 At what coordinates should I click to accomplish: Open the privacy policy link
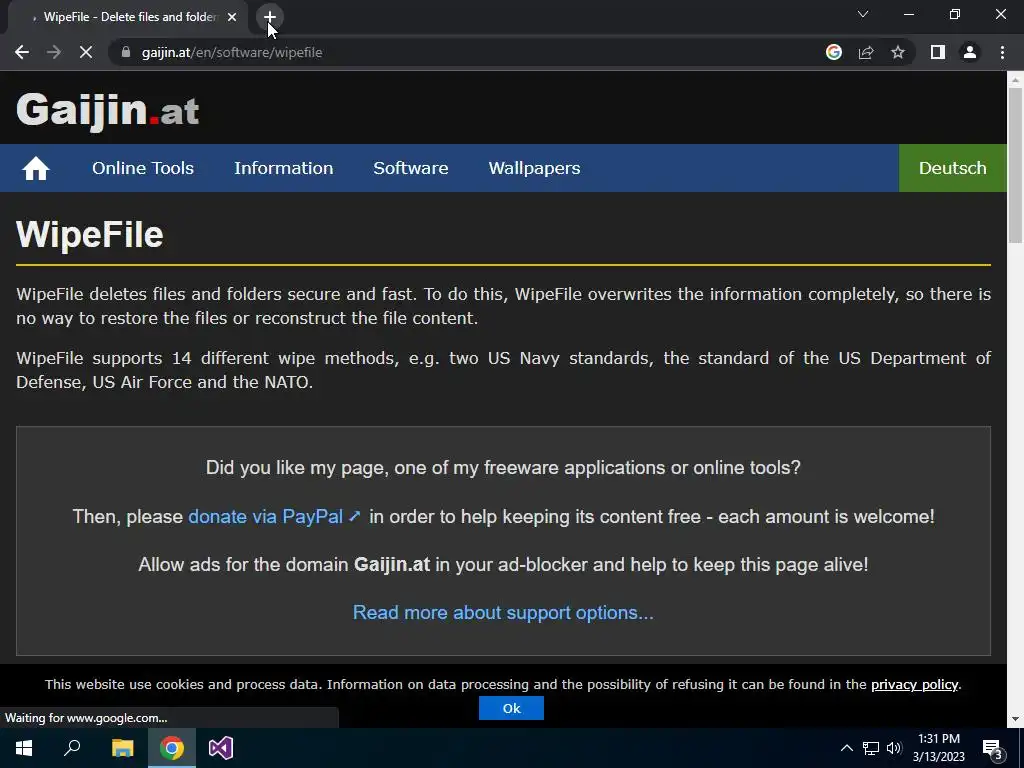pos(914,684)
